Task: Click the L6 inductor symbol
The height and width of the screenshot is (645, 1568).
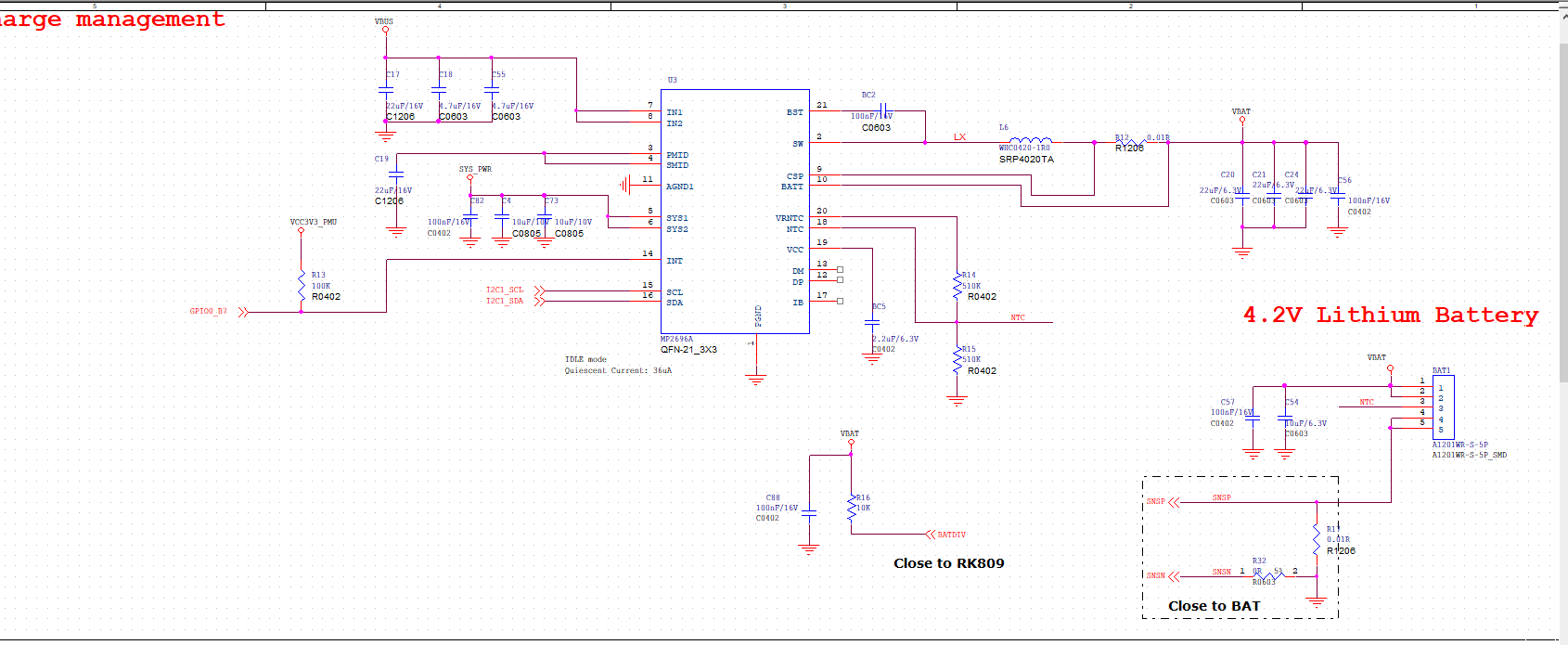Action: click(1030, 141)
